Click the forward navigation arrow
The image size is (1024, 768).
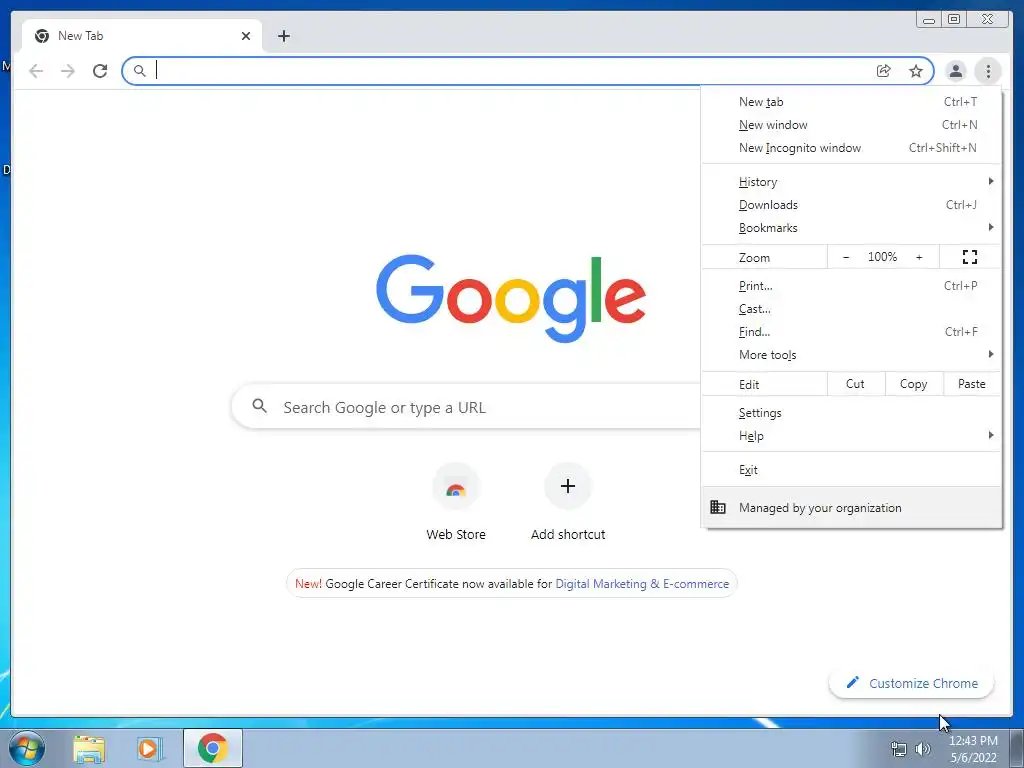68,71
